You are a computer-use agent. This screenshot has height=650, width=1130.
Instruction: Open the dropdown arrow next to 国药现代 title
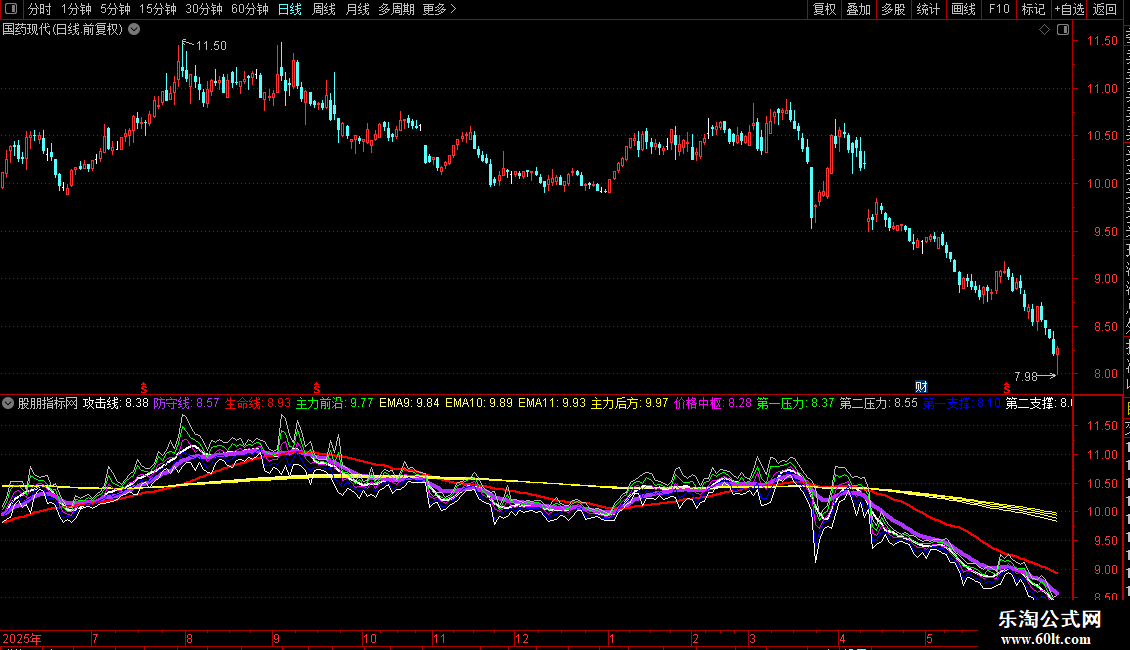click(x=134, y=30)
